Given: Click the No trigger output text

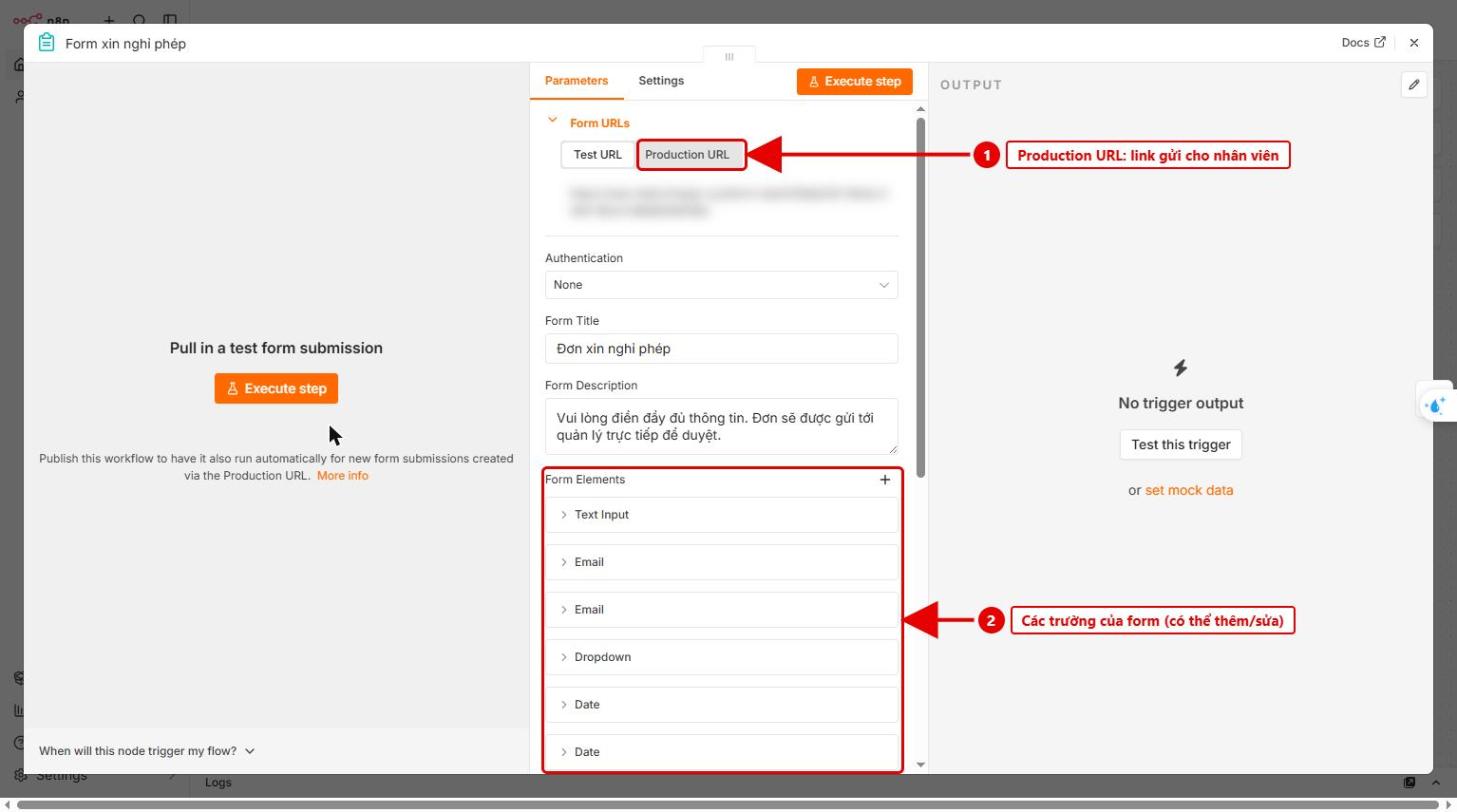Looking at the screenshot, I should [1181, 404].
